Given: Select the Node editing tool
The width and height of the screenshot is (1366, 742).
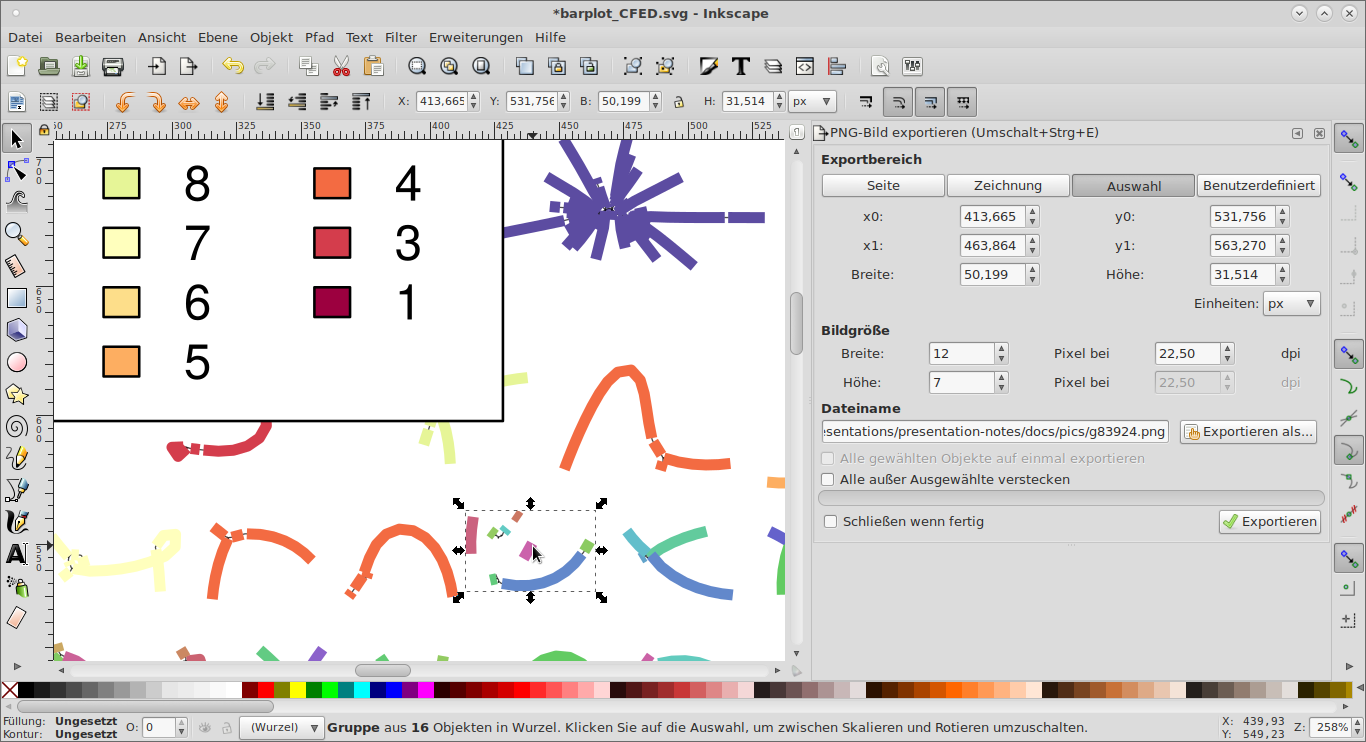Looking at the screenshot, I should [x=16, y=170].
